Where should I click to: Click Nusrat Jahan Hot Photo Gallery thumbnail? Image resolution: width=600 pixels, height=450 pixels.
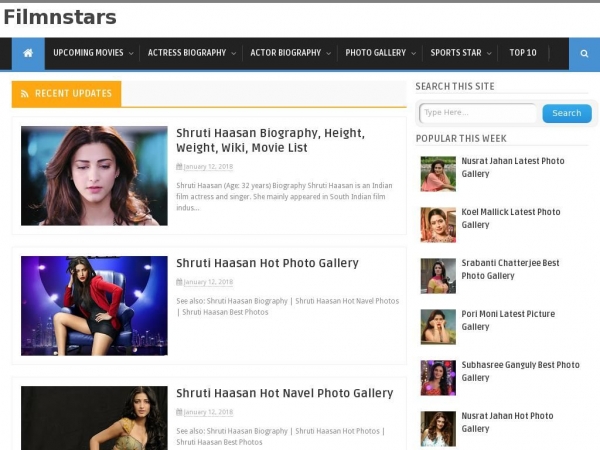pyautogui.click(x=438, y=429)
